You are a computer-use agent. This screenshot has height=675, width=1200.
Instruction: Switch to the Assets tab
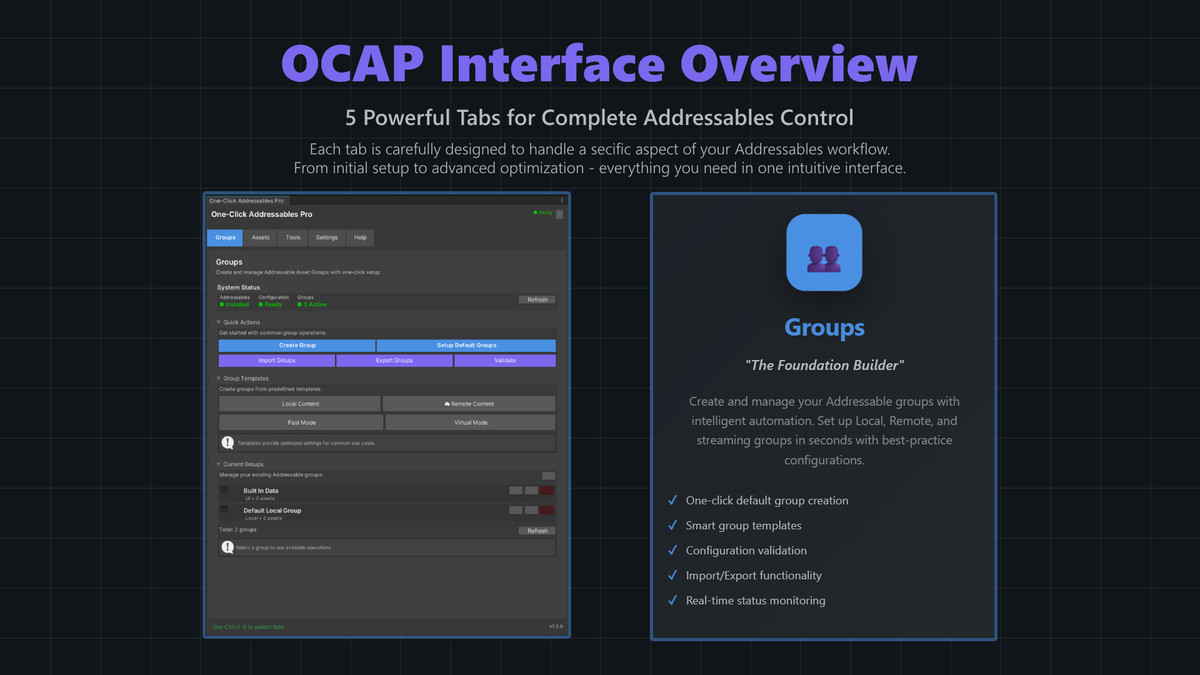[x=261, y=238]
